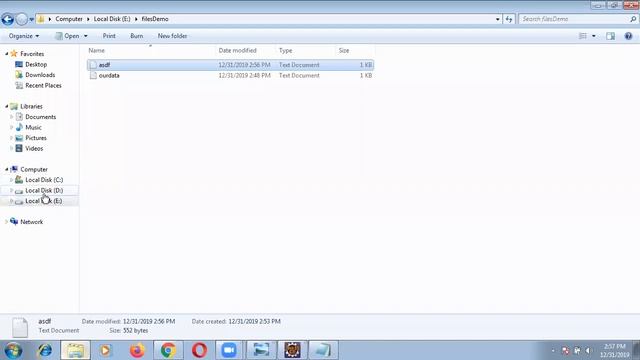The width and height of the screenshot is (640, 360).
Task: Select the Computer node
Action: 34,169
